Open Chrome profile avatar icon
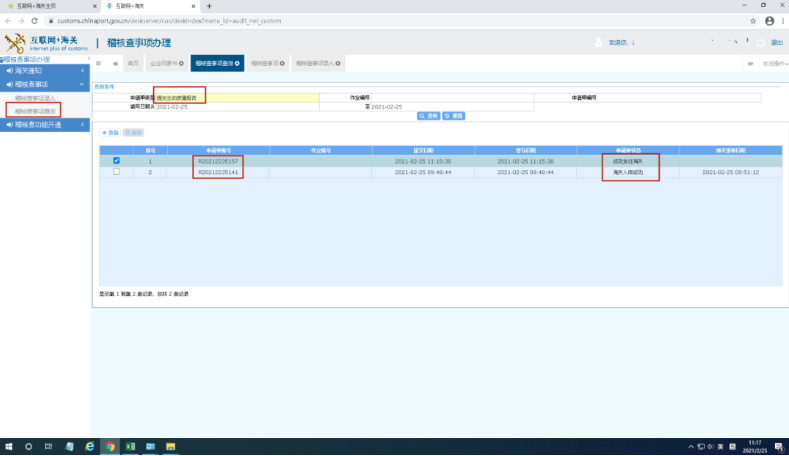Screen dimensions: 789x456 point(769,21)
